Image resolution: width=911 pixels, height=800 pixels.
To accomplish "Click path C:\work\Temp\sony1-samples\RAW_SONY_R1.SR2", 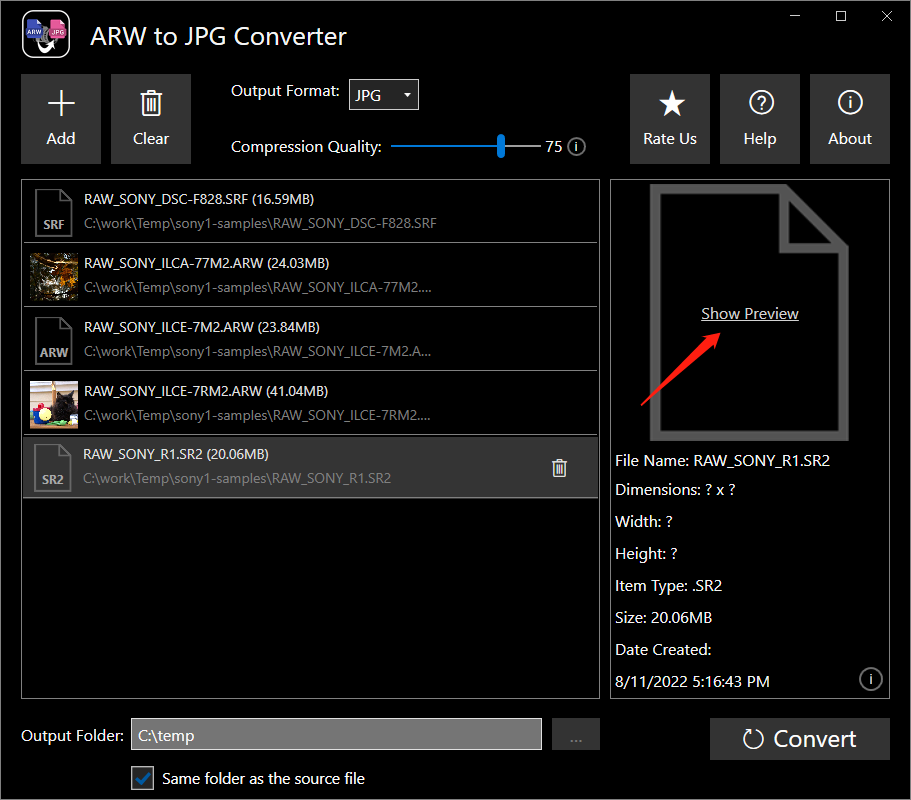I will click(x=237, y=479).
